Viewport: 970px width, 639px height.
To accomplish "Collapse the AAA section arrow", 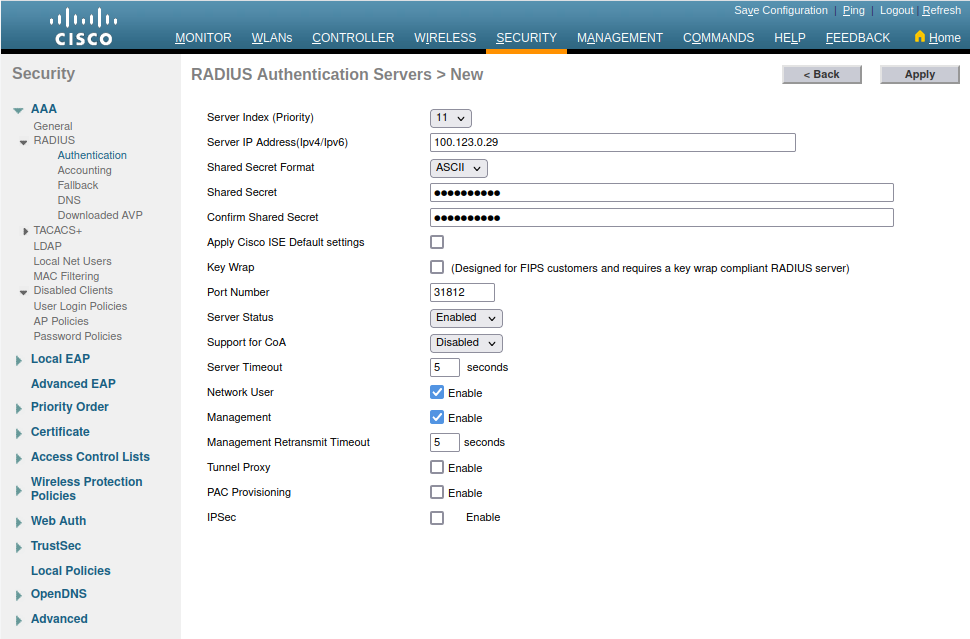I will tap(19, 110).
